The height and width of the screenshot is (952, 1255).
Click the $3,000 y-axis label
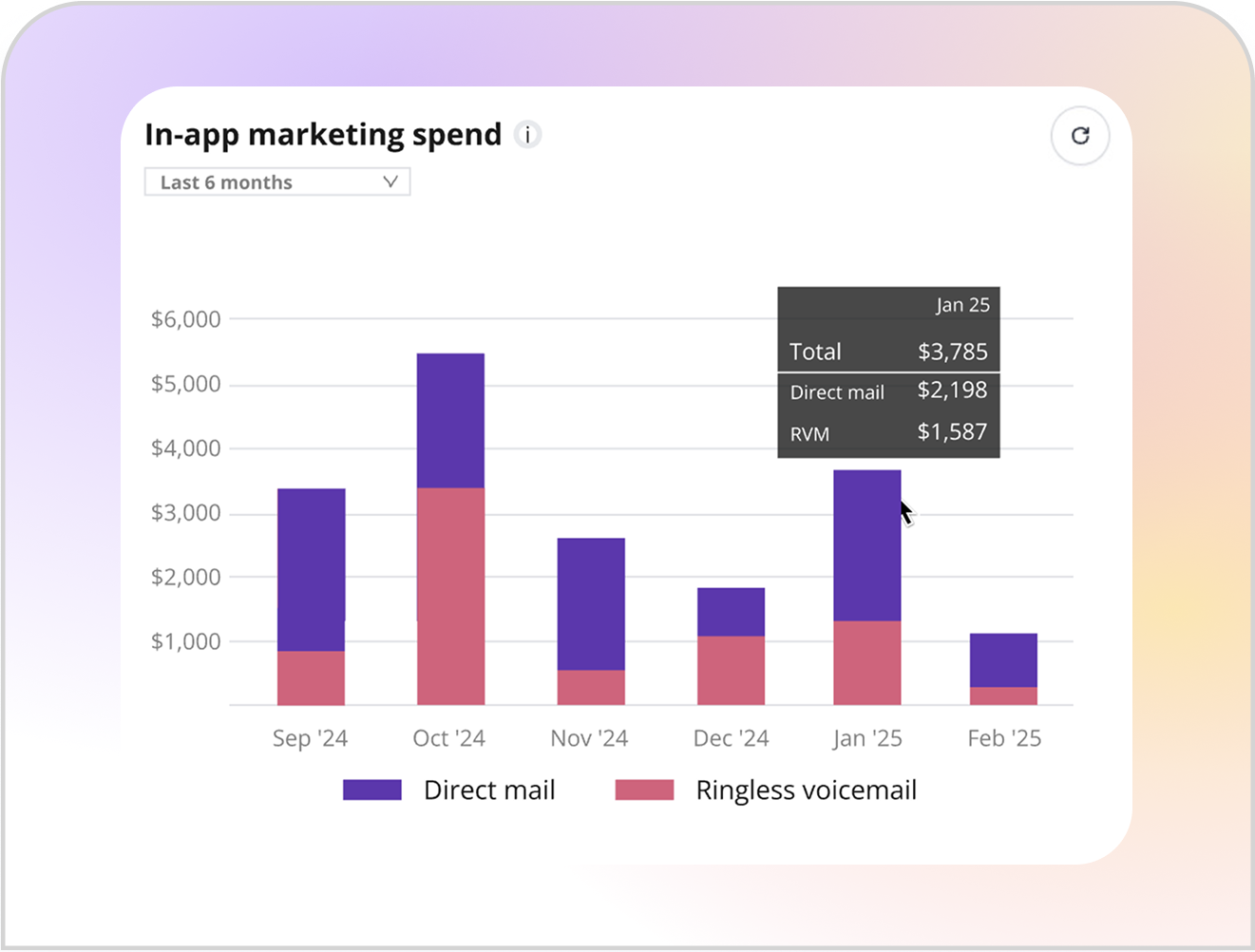pyautogui.click(x=186, y=513)
